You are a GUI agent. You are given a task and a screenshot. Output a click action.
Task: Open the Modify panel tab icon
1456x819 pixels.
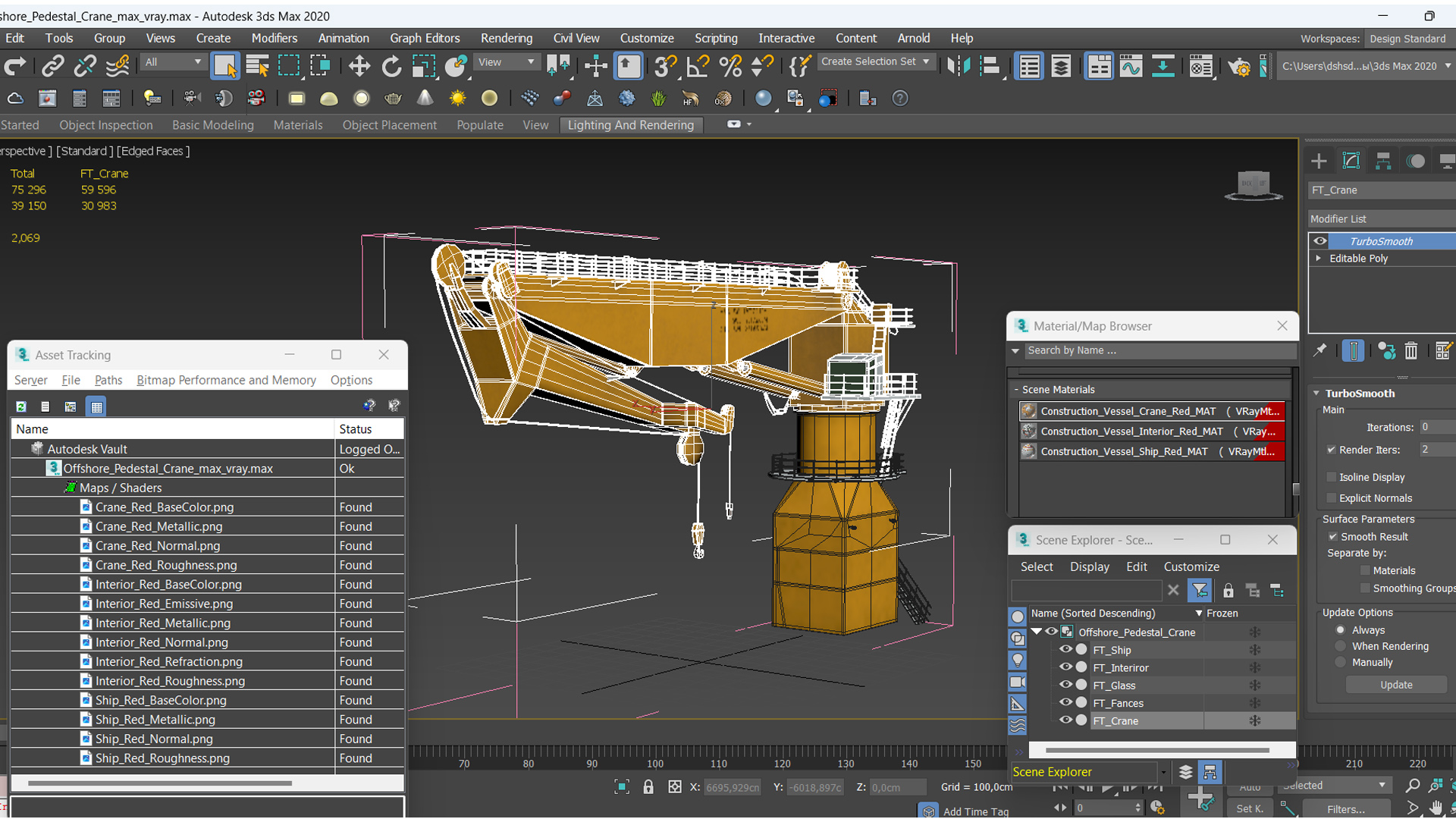click(1351, 161)
